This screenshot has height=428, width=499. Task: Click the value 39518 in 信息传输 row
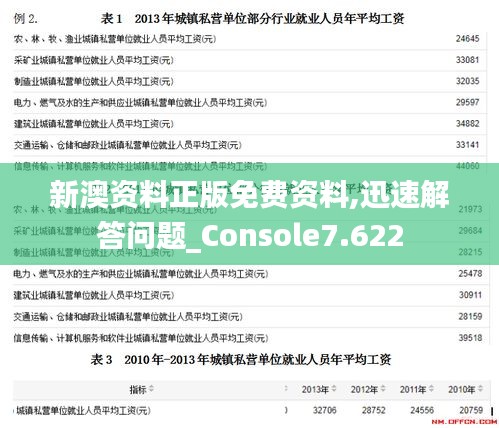click(x=470, y=338)
